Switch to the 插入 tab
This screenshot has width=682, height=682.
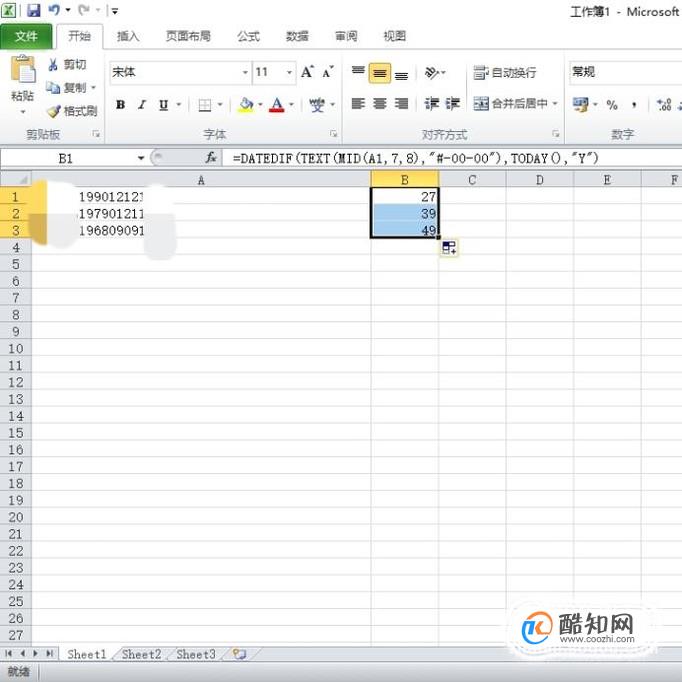(128, 36)
